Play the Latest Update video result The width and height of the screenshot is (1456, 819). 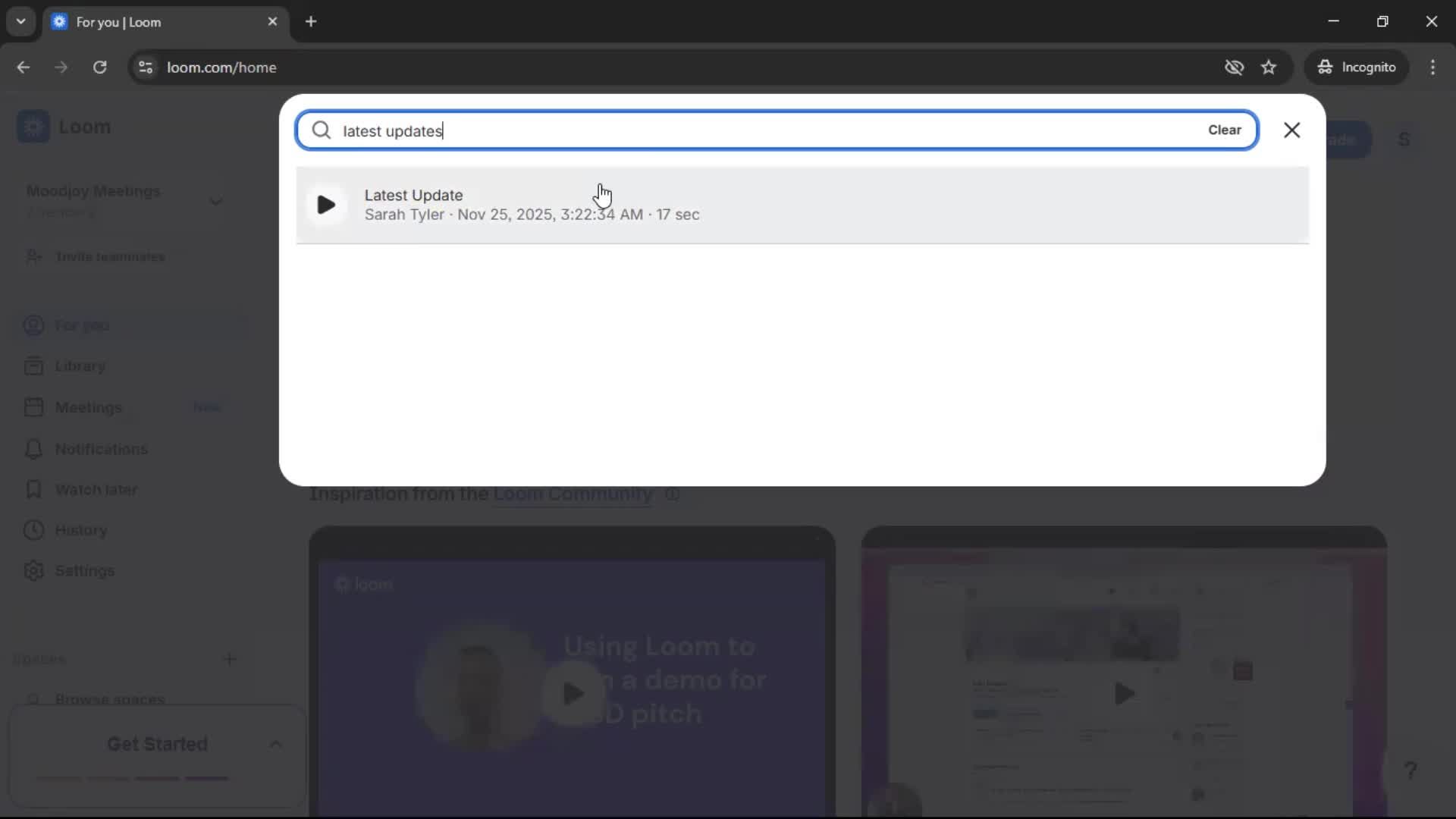[x=326, y=205]
